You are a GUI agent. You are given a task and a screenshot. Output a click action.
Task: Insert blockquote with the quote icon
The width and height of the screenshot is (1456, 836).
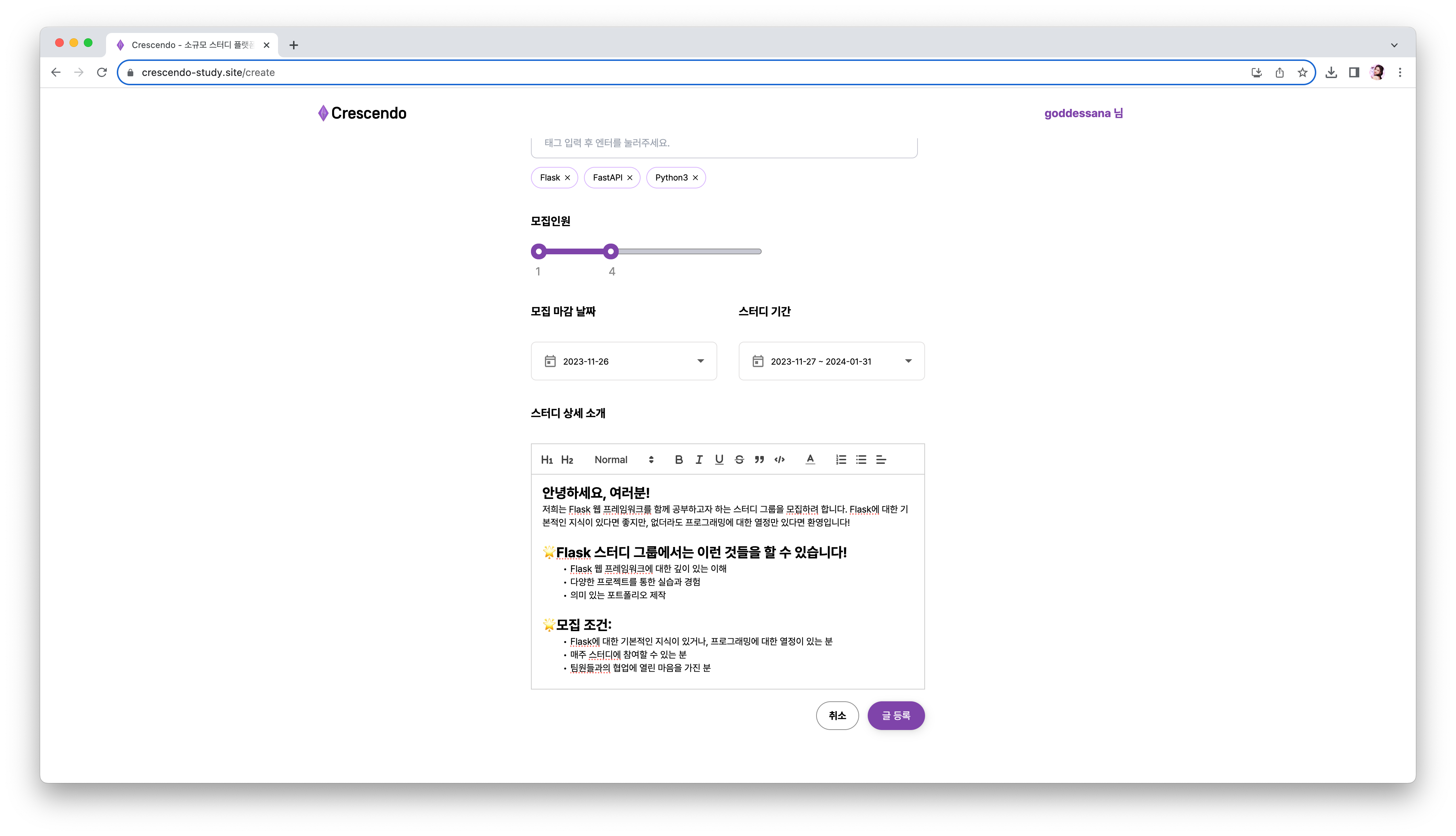click(x=759, y=459)
